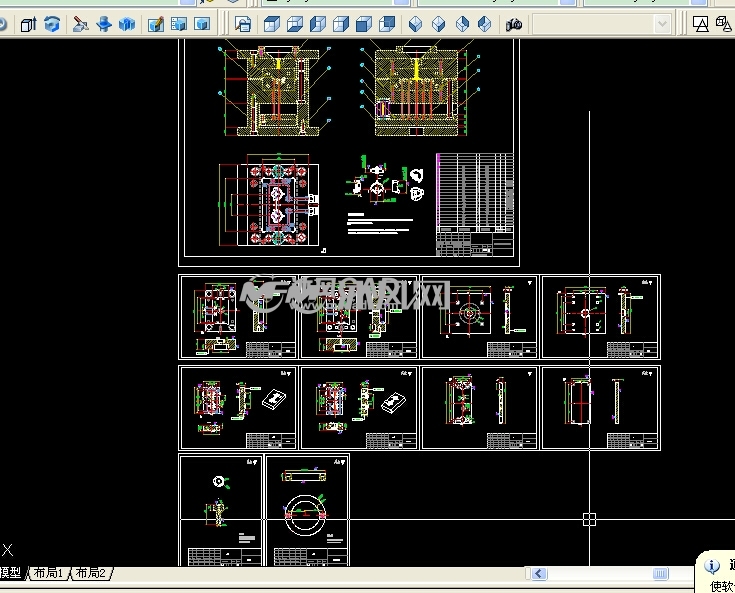Click the combo box's down arrow
This screenshot has height=593, width=735.
662,24
